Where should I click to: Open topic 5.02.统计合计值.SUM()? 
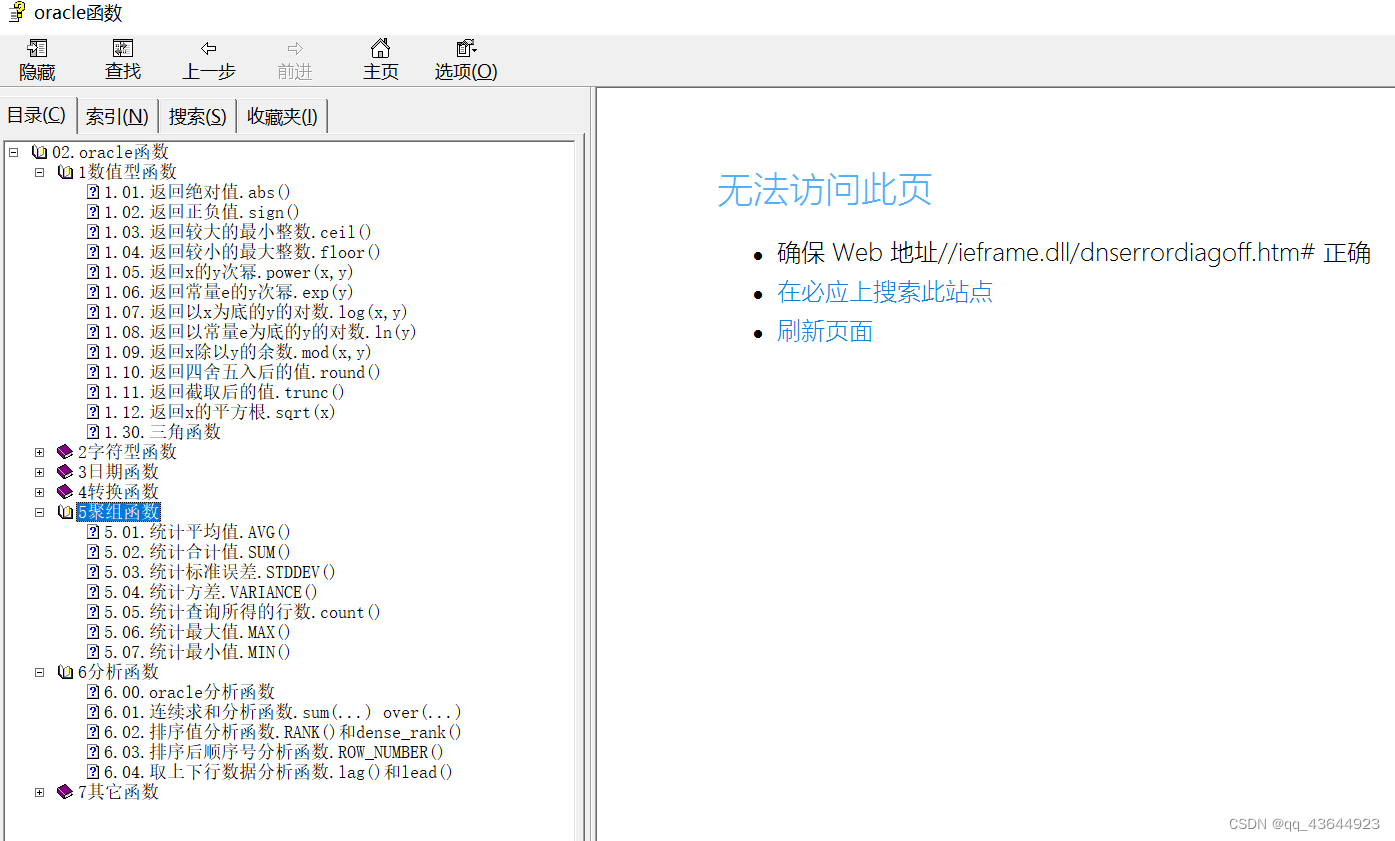pyautogui.click(x=197, y=552)
